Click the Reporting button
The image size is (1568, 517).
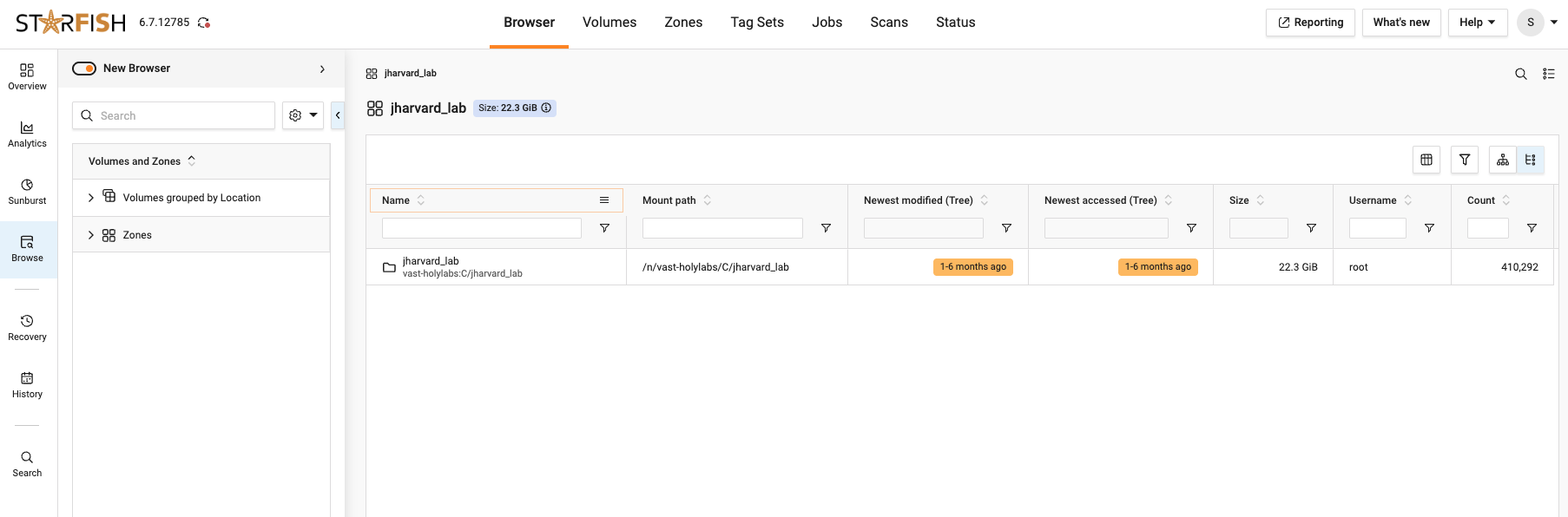[x=1309, y=23]
